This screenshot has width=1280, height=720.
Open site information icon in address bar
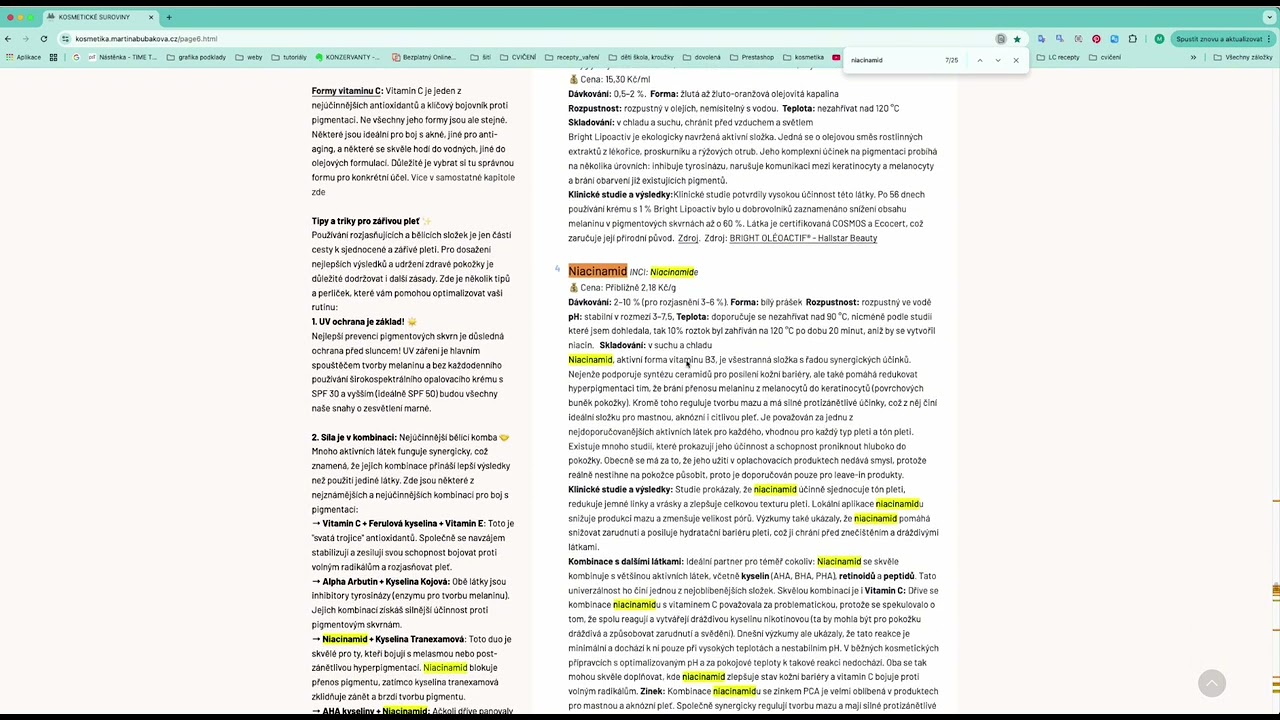tap(65, 39)
